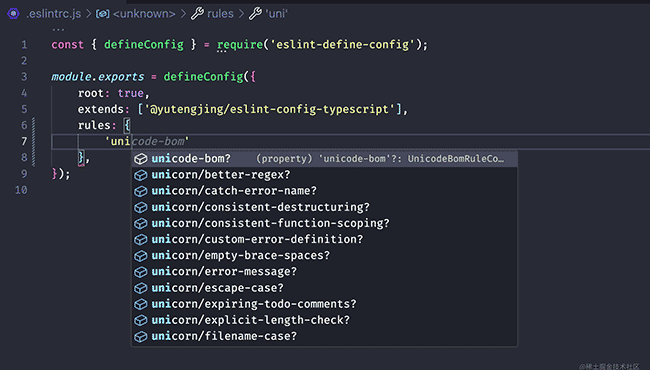Choose unicorn/consistent-function-scoping? suggestion
This screenshot has height=370, width=650.
pyautogui.click(x=325, y=223)
